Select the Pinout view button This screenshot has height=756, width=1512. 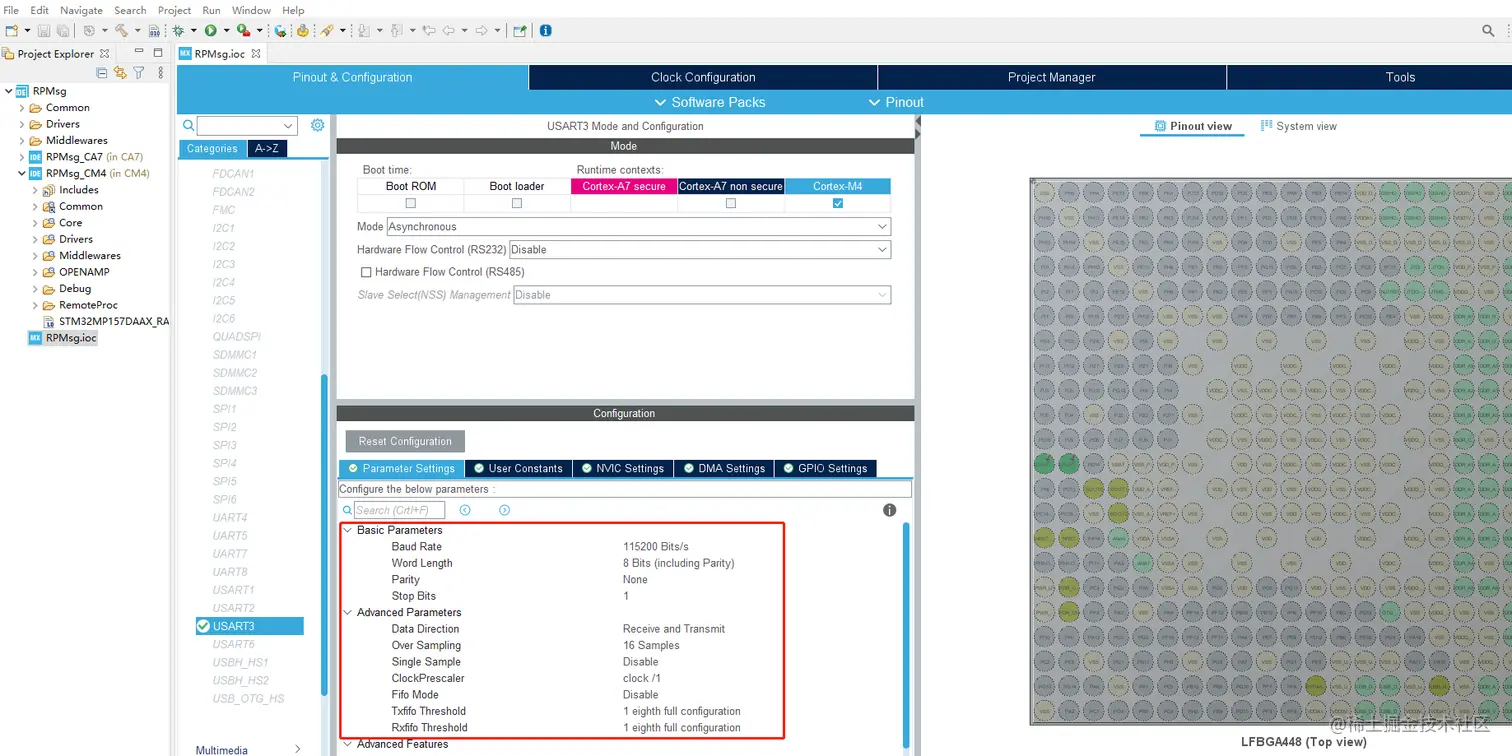[x=1192, y=126]
